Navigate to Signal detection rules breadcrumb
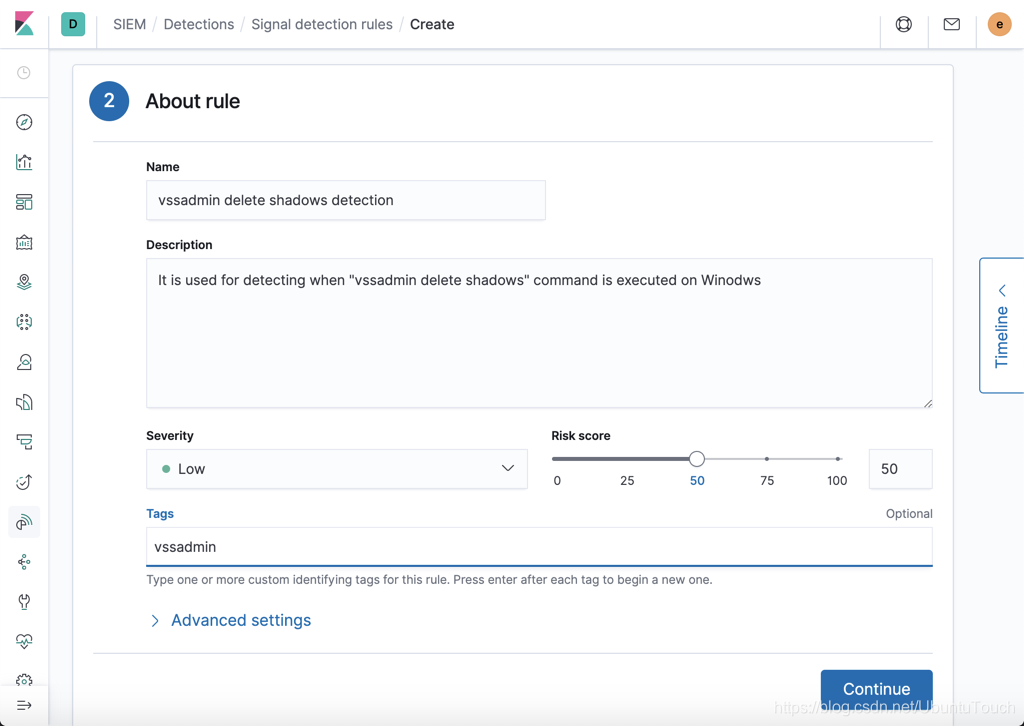Viewport: 1024px width, 726px height. tap(322, 24)
